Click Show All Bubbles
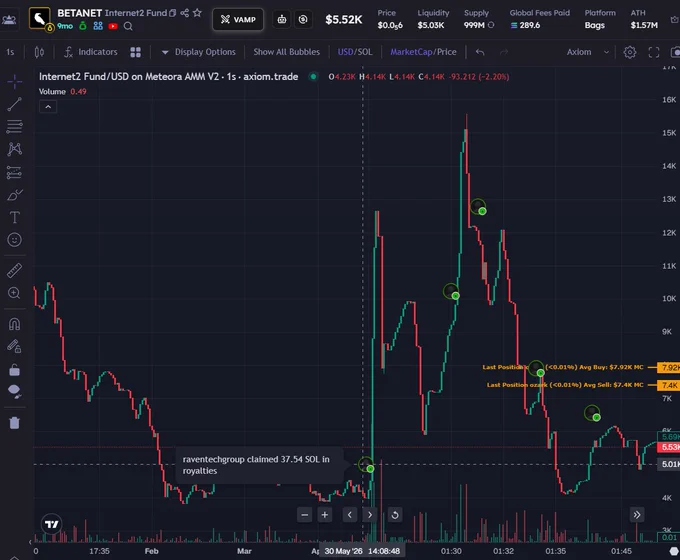Image resolution: width=680 pixels, height=560 pixels. pyautogui.click(x=286, y=52)
